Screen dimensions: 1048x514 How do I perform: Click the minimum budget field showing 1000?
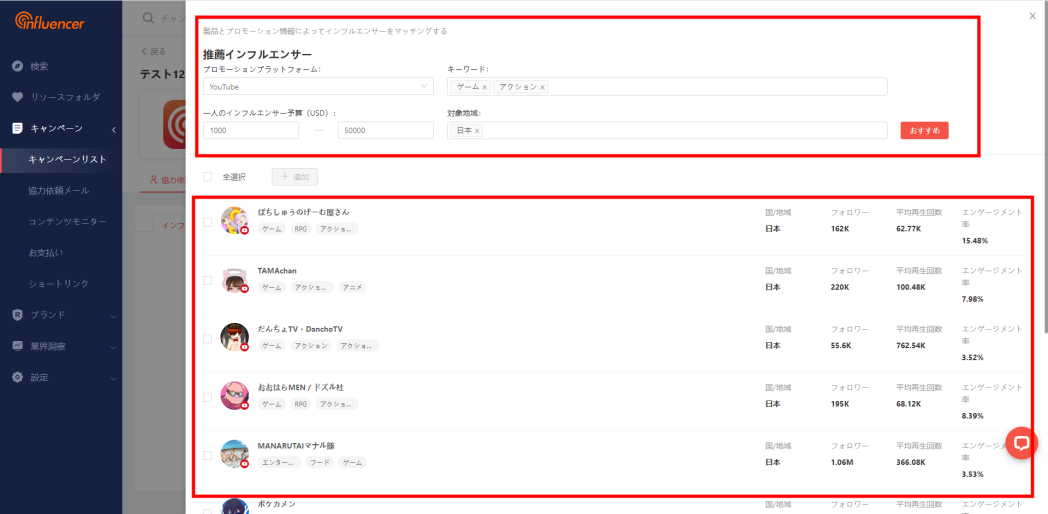[x=251, y=130]
